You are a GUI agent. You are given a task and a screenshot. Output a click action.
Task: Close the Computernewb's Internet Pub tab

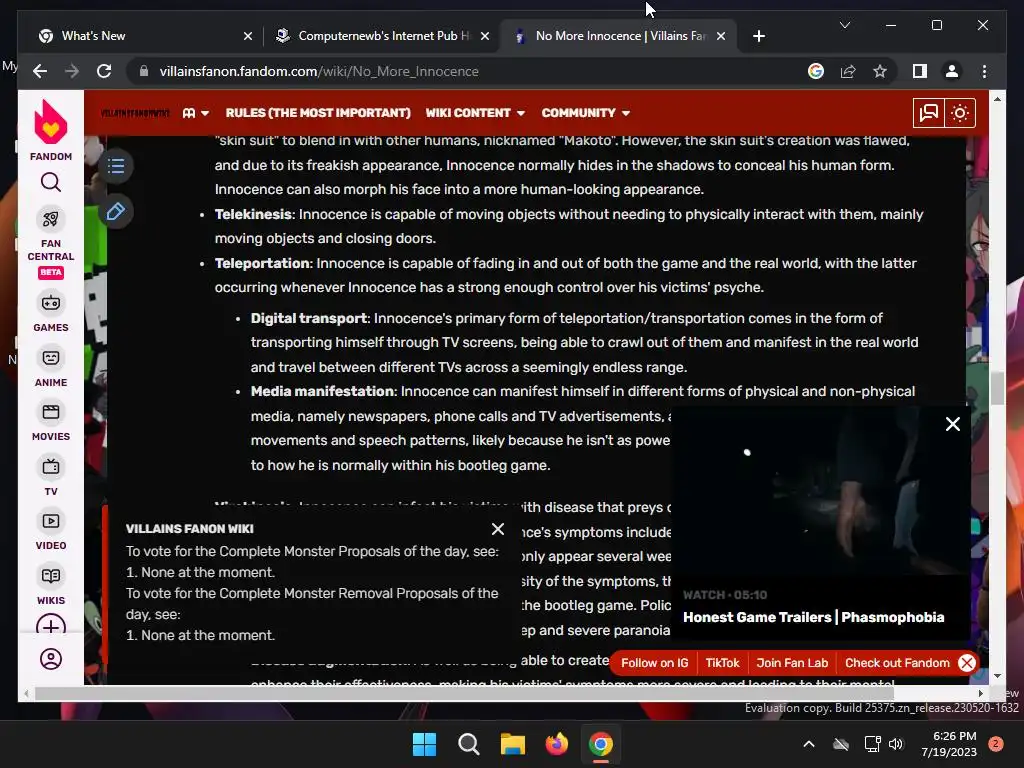[485, 36]
